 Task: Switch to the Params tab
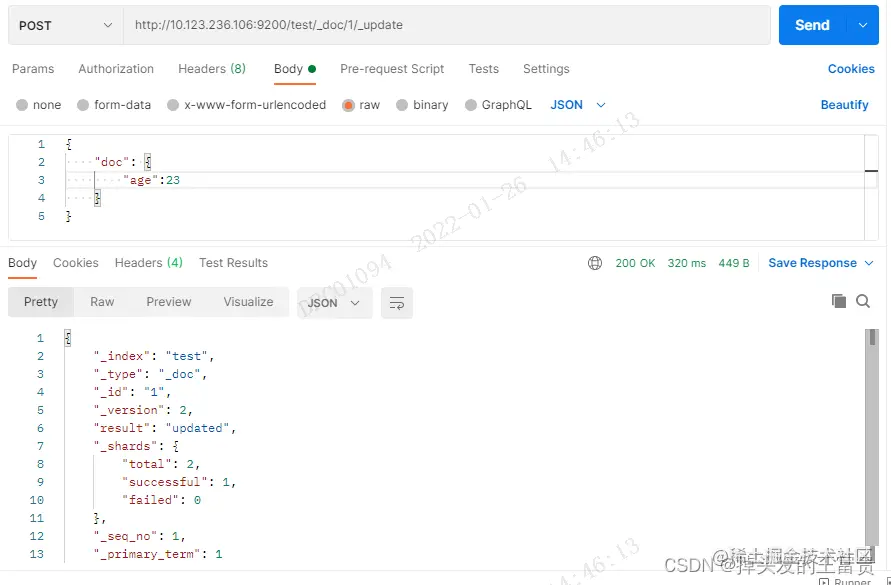33,69
